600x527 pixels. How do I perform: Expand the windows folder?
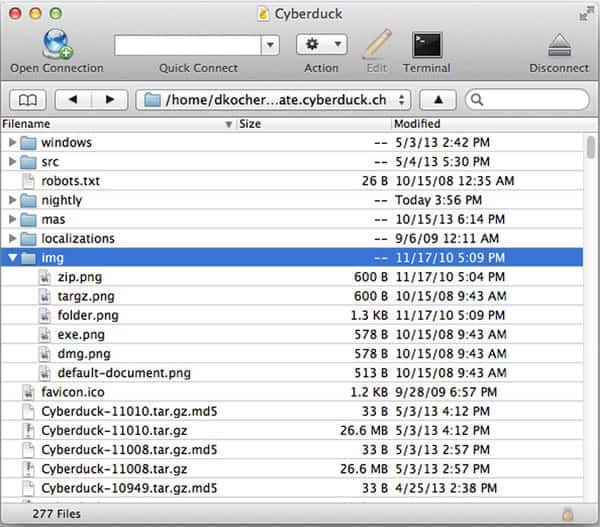point(12,142)
